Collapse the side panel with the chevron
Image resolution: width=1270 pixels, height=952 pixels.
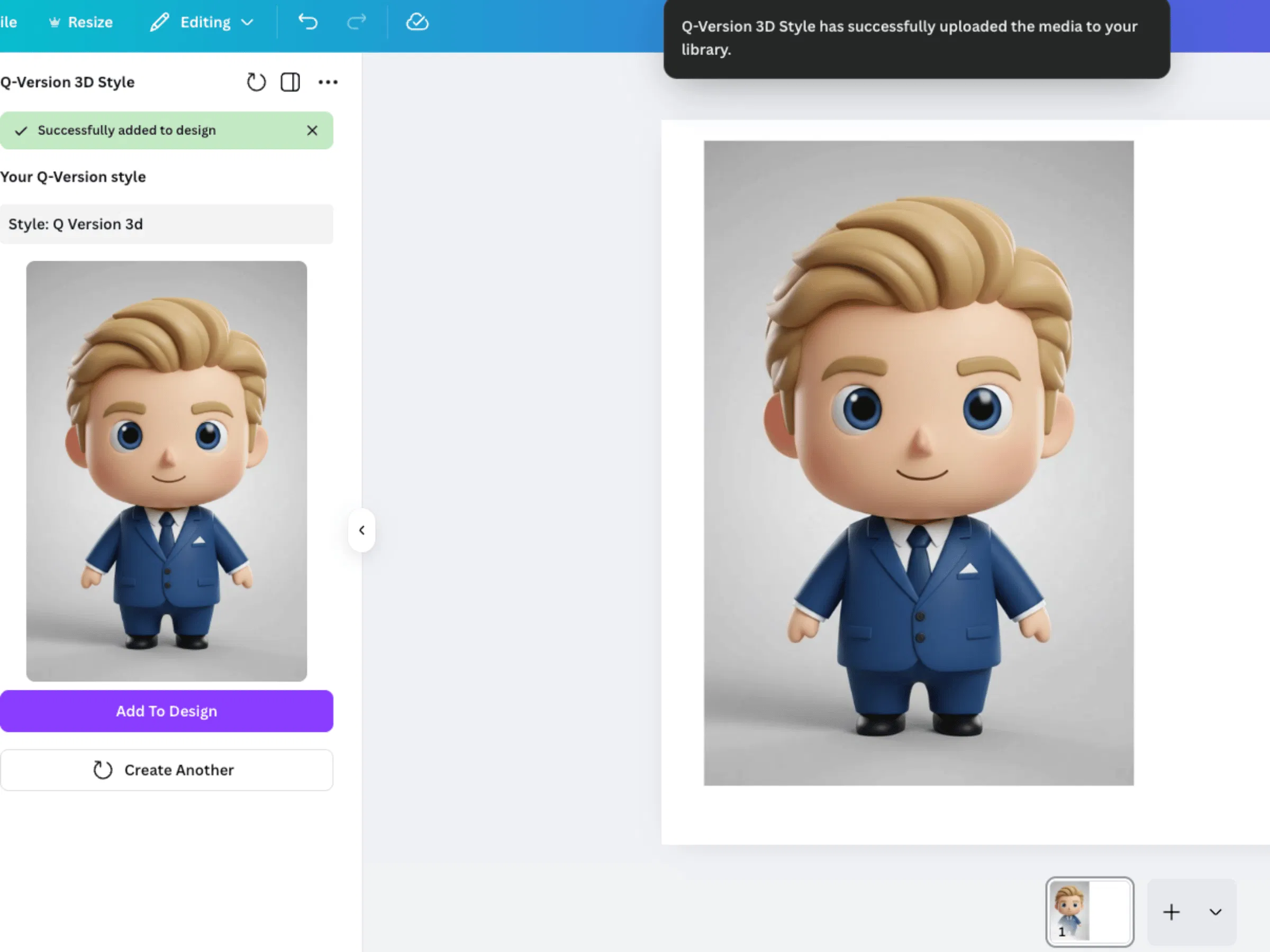[x=362, y=530]
